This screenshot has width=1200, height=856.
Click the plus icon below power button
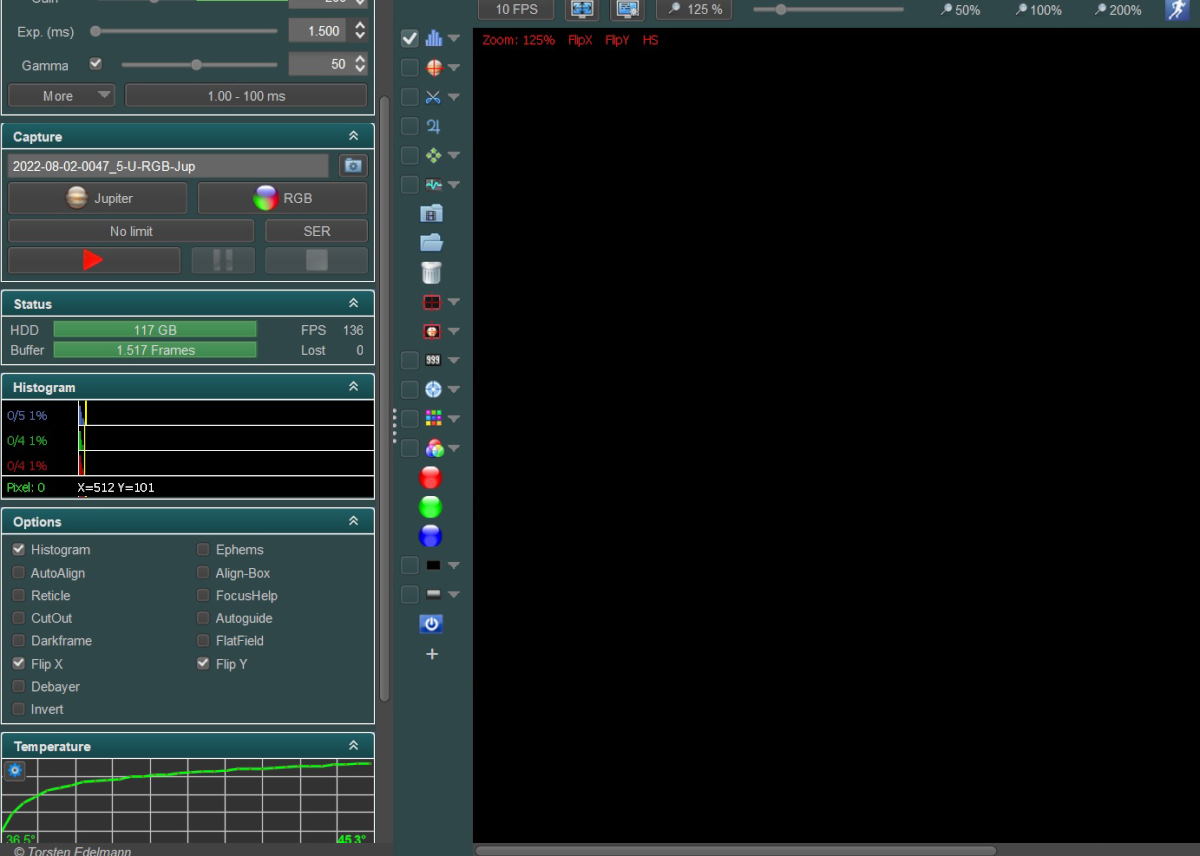point(432,654)
